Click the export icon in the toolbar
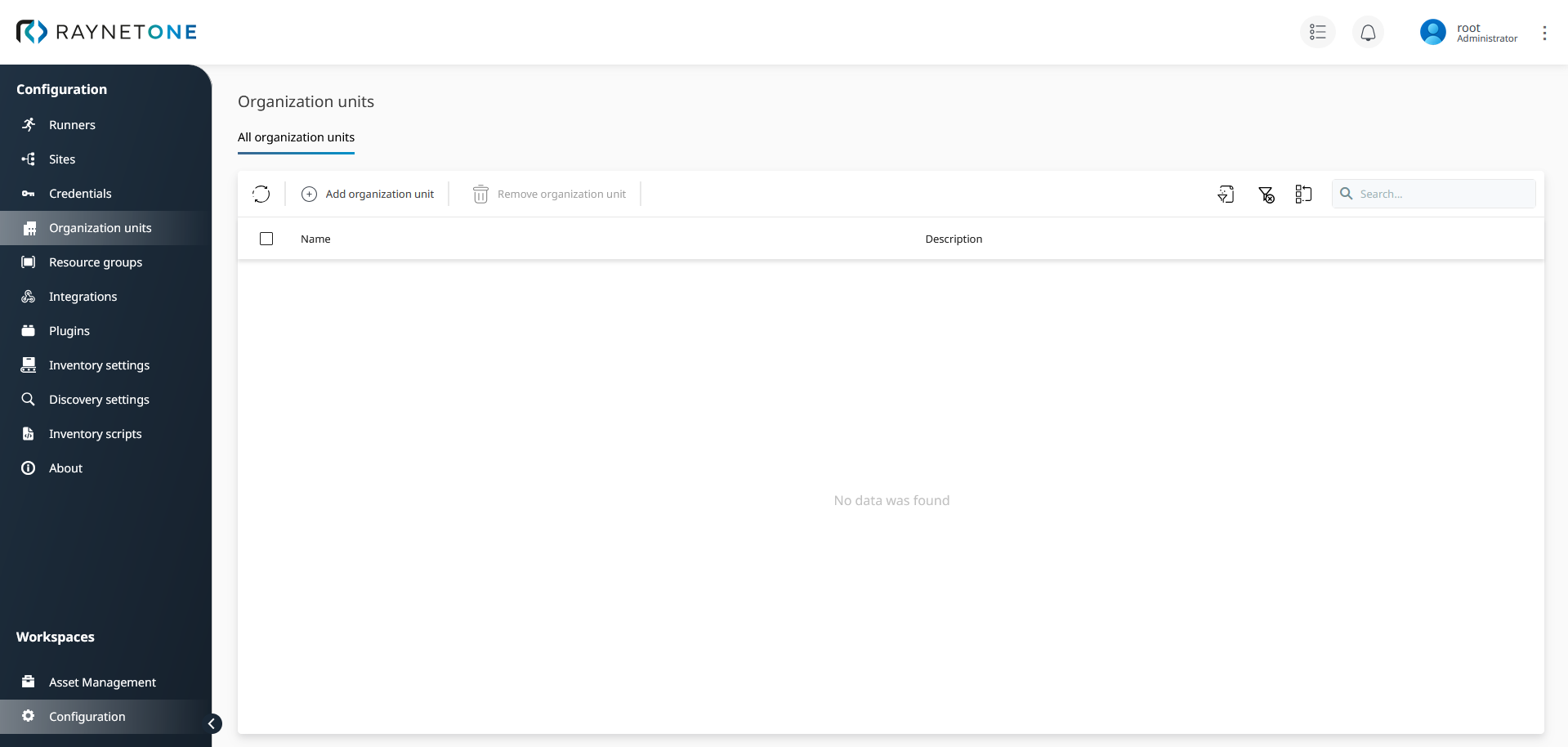1568x747 pixels. 1226,194
